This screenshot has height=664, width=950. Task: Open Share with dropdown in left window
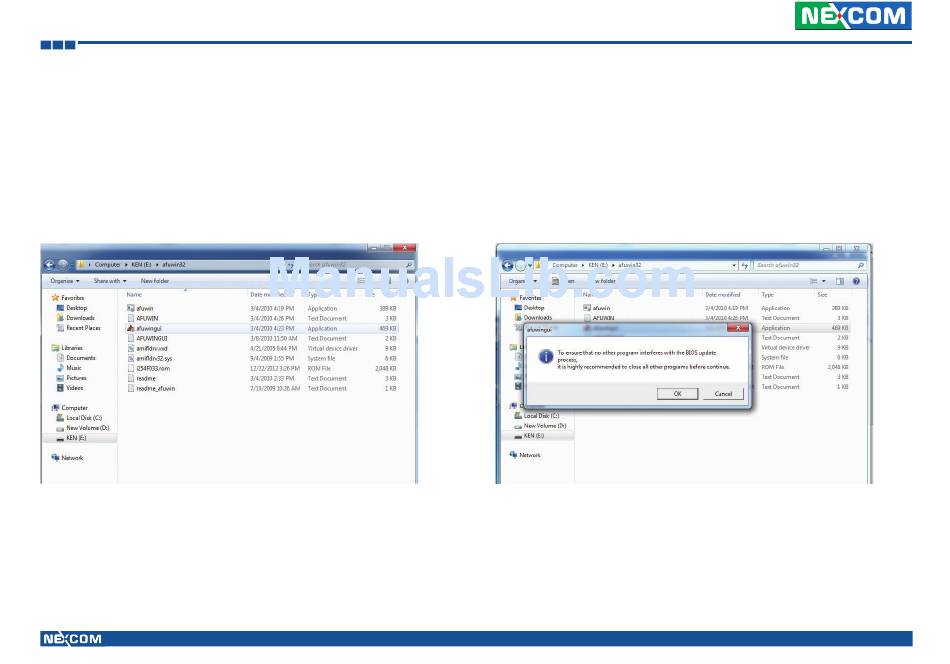(x=109, y=281)
